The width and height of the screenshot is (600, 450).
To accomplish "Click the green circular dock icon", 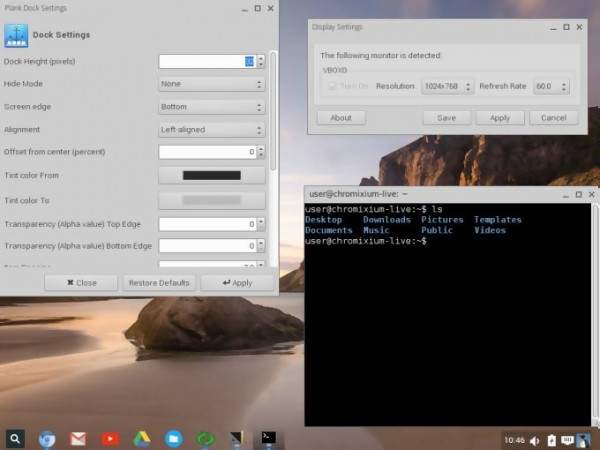I will pos(205,439).
